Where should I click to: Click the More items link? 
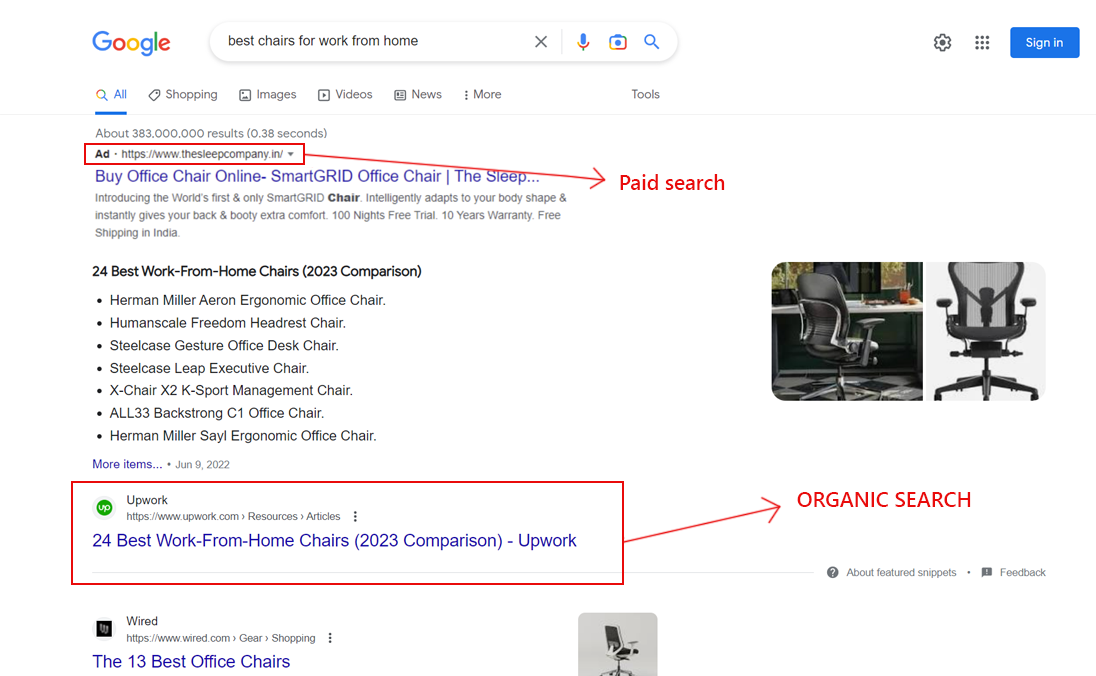(x=127, y=464)
